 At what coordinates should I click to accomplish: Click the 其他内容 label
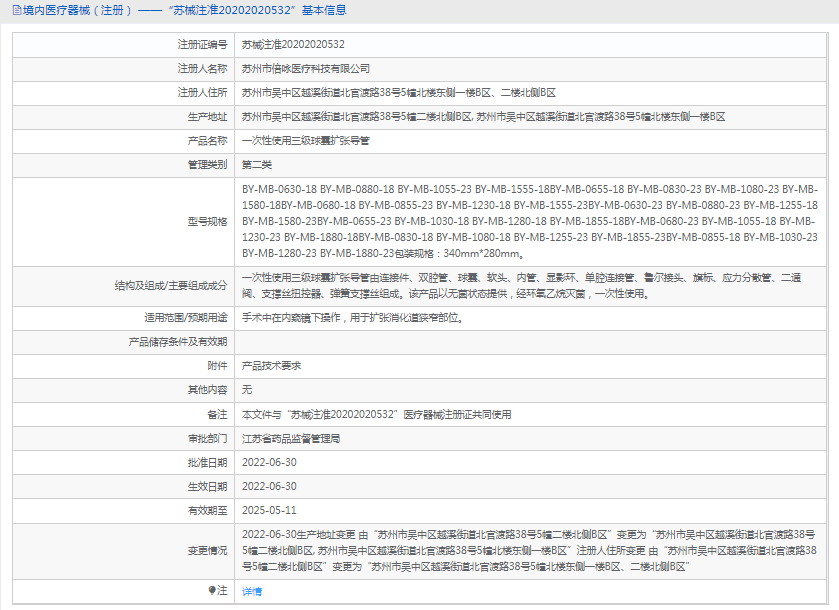coord(207,390)
